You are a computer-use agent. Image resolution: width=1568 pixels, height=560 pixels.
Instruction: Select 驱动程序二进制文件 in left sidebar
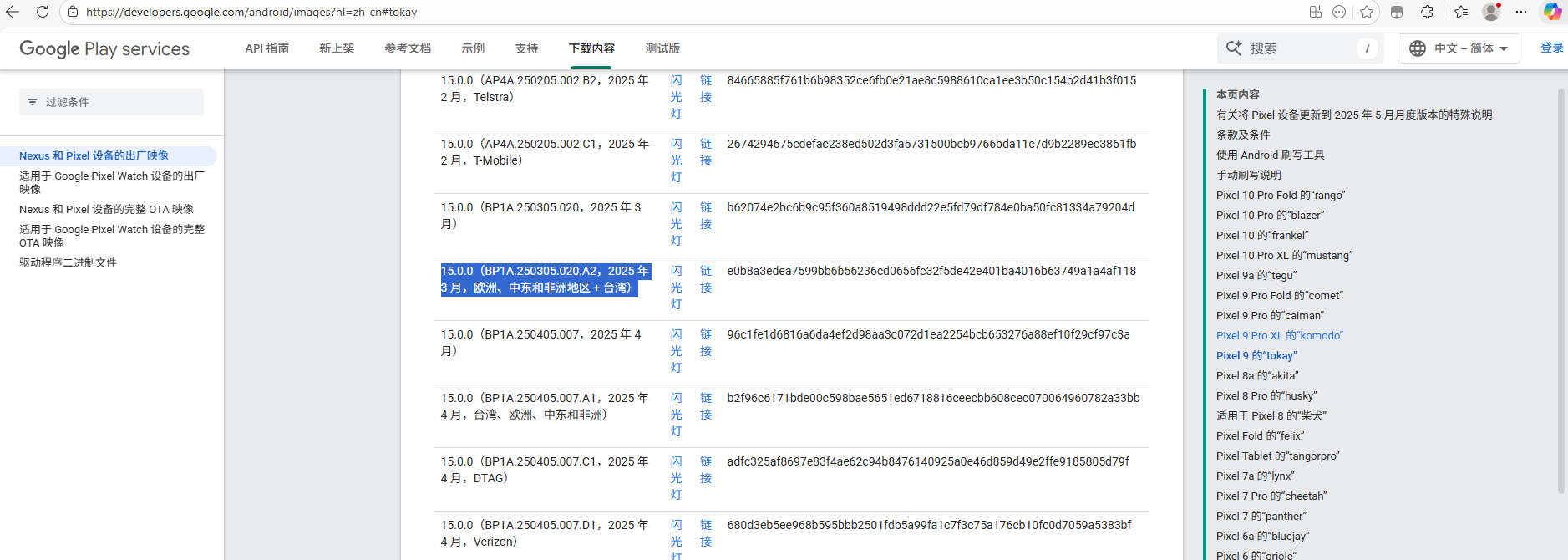click(x=68, y=262)
